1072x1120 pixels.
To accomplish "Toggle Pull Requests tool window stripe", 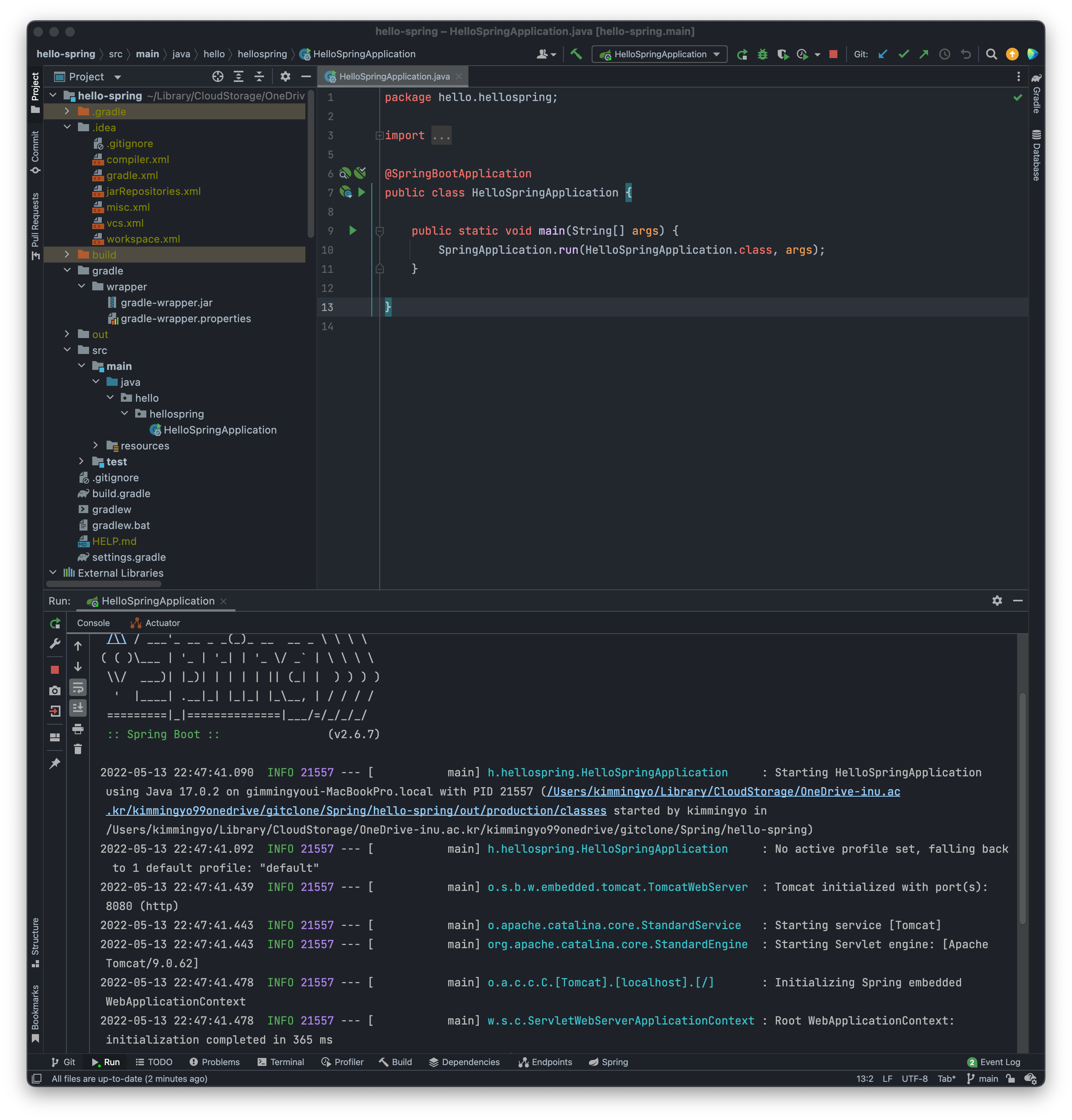I will 35,226.
